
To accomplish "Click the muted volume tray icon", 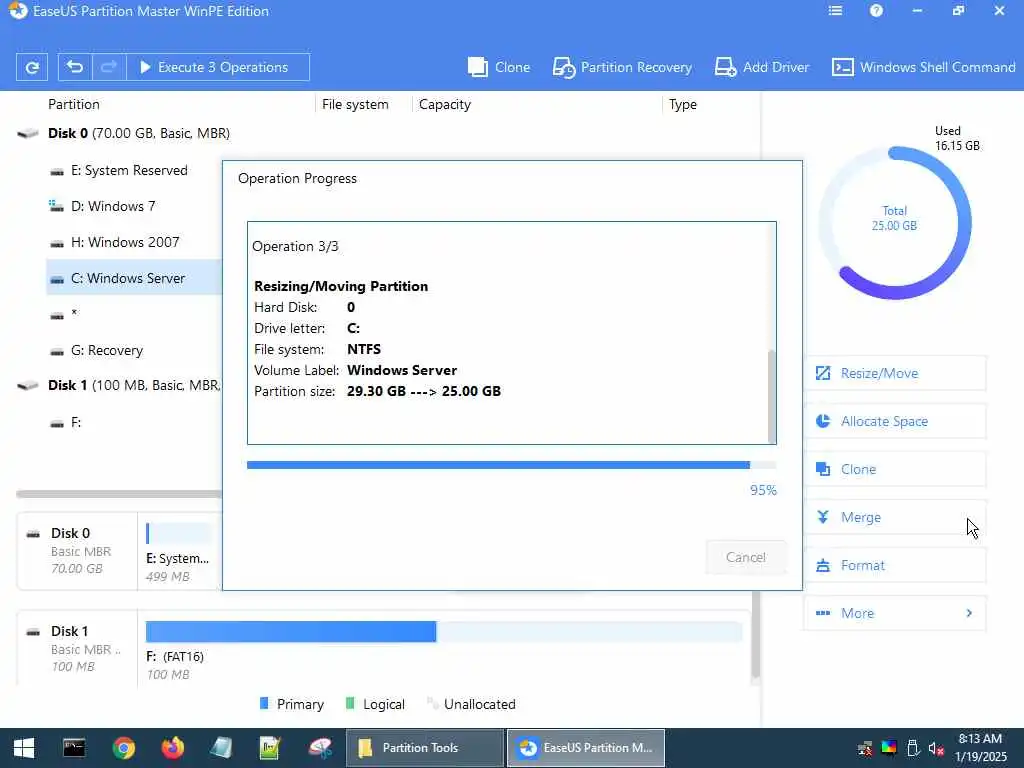I will (x=936, y=749).
